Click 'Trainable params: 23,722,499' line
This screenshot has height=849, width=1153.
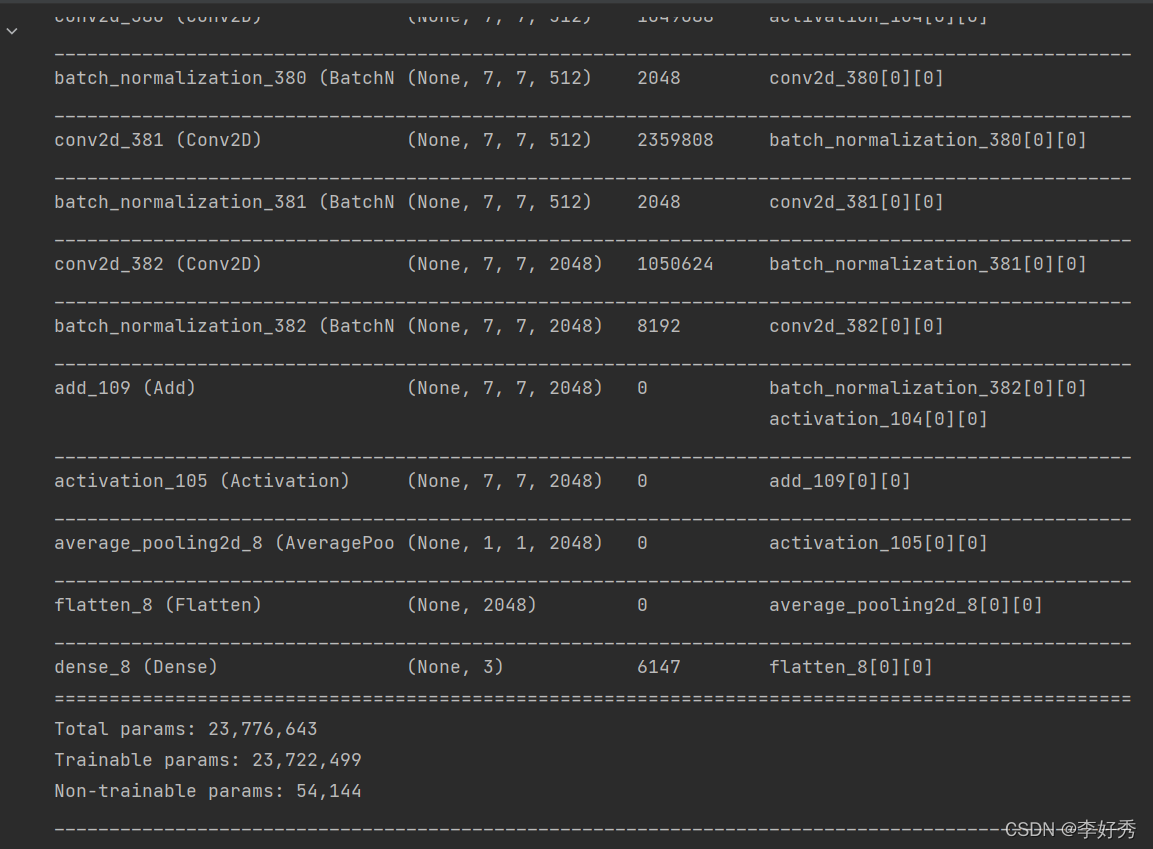(x=208, y=760)
